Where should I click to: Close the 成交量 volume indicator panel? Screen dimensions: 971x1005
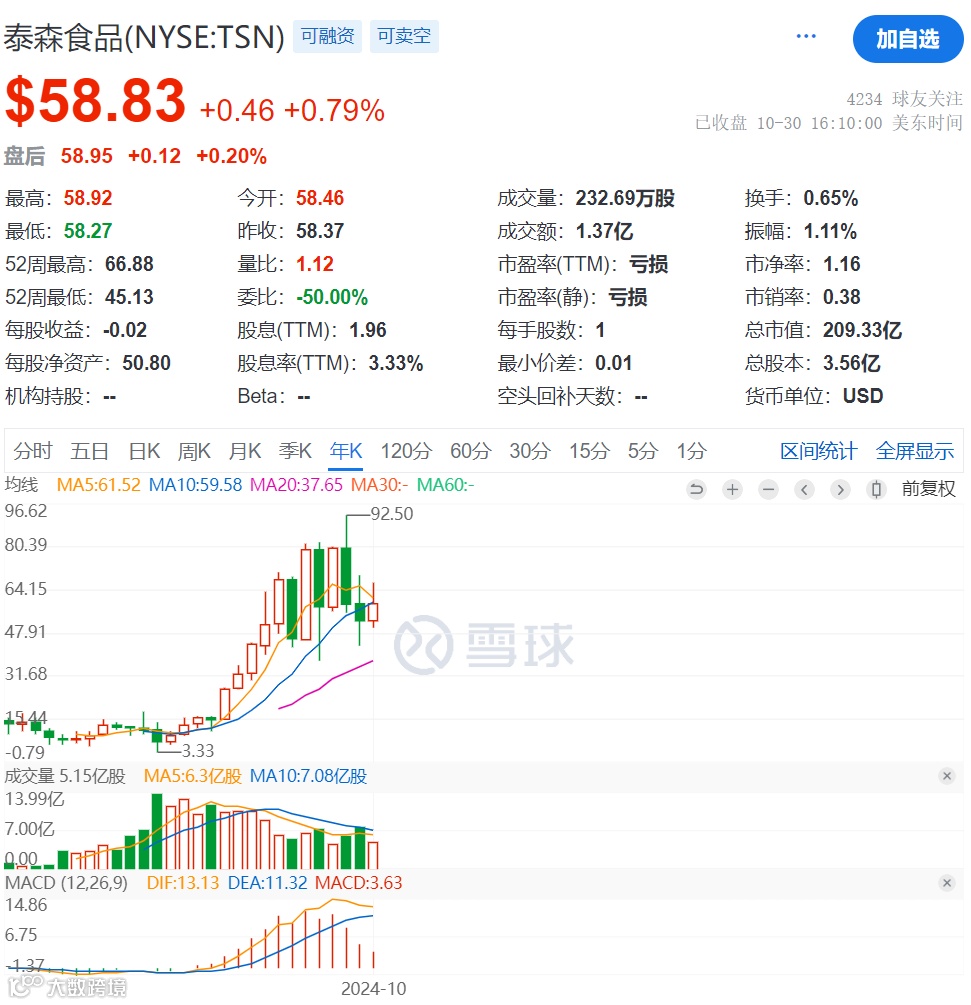pyautogui.click(x=947, y=776)
